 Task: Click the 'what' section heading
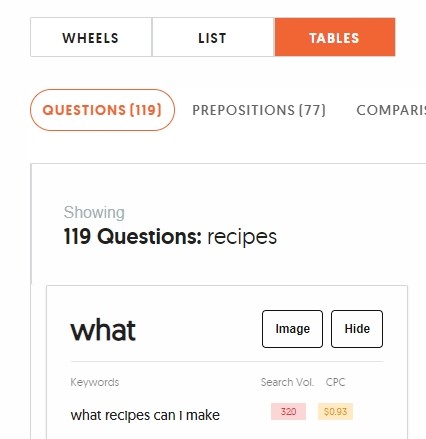pyautogui.click(x=103, y=330)
